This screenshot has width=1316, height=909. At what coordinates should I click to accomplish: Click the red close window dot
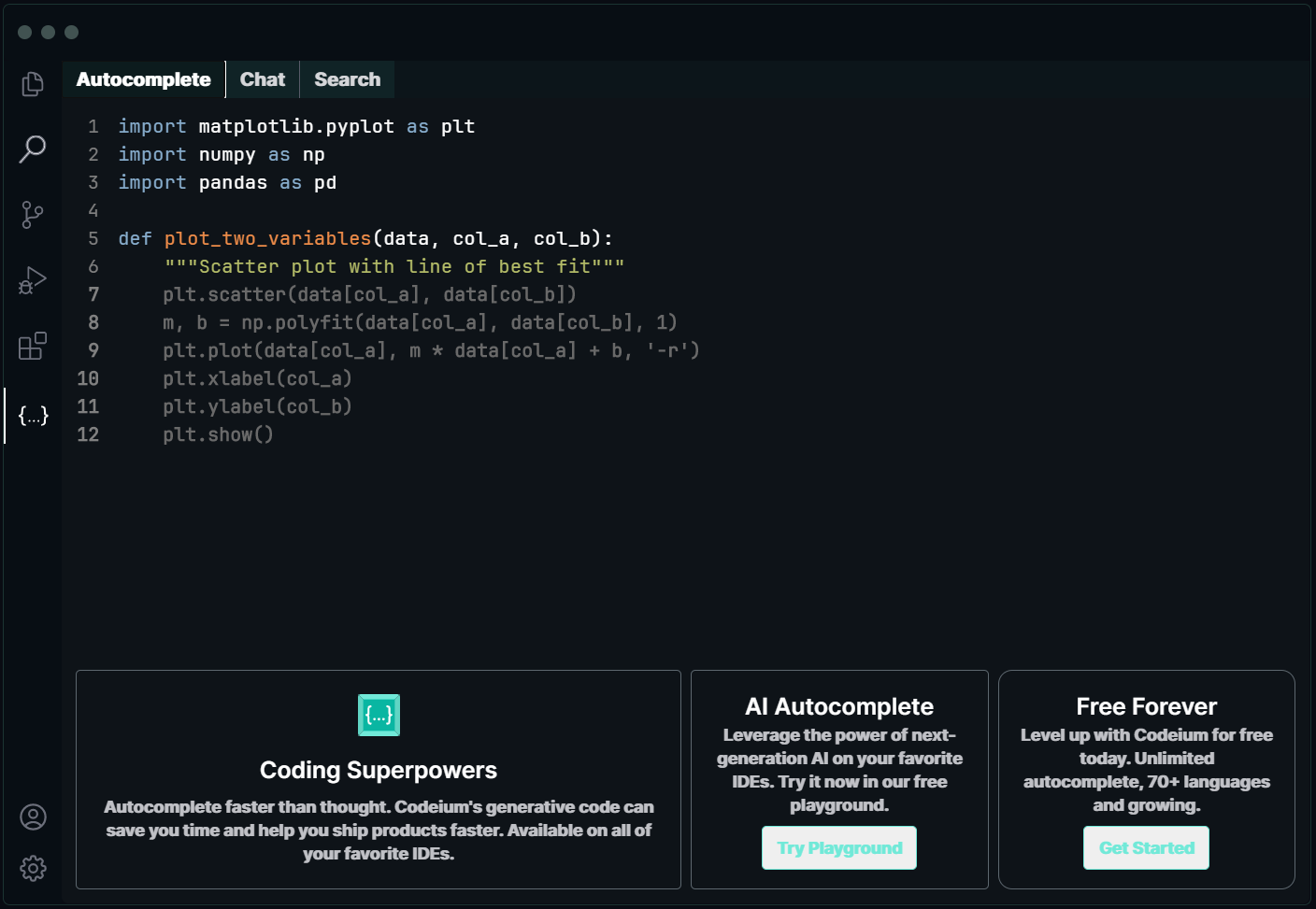[x=24, y=32]
